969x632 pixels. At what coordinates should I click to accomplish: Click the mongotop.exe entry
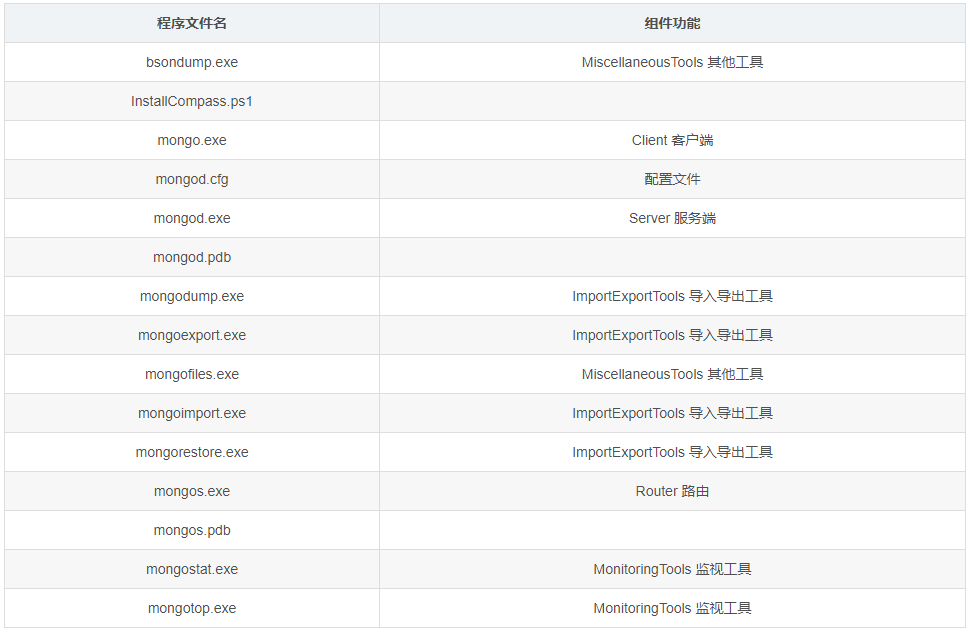pos(192,608)
